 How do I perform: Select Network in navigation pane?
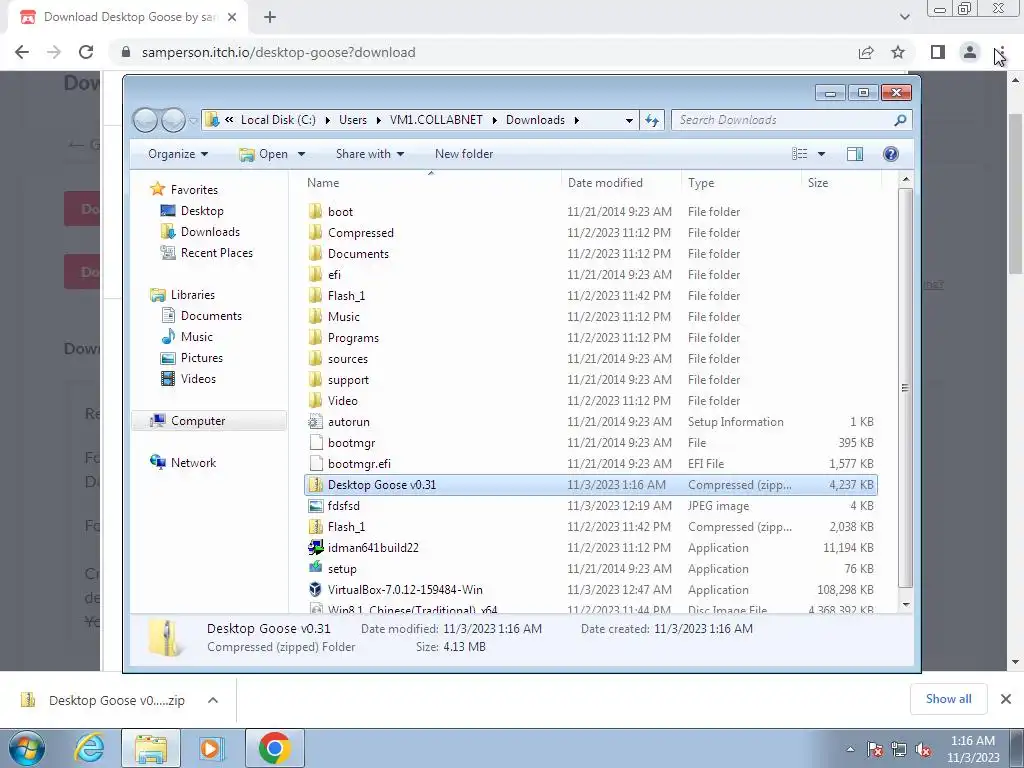click(x=192, y=462)
